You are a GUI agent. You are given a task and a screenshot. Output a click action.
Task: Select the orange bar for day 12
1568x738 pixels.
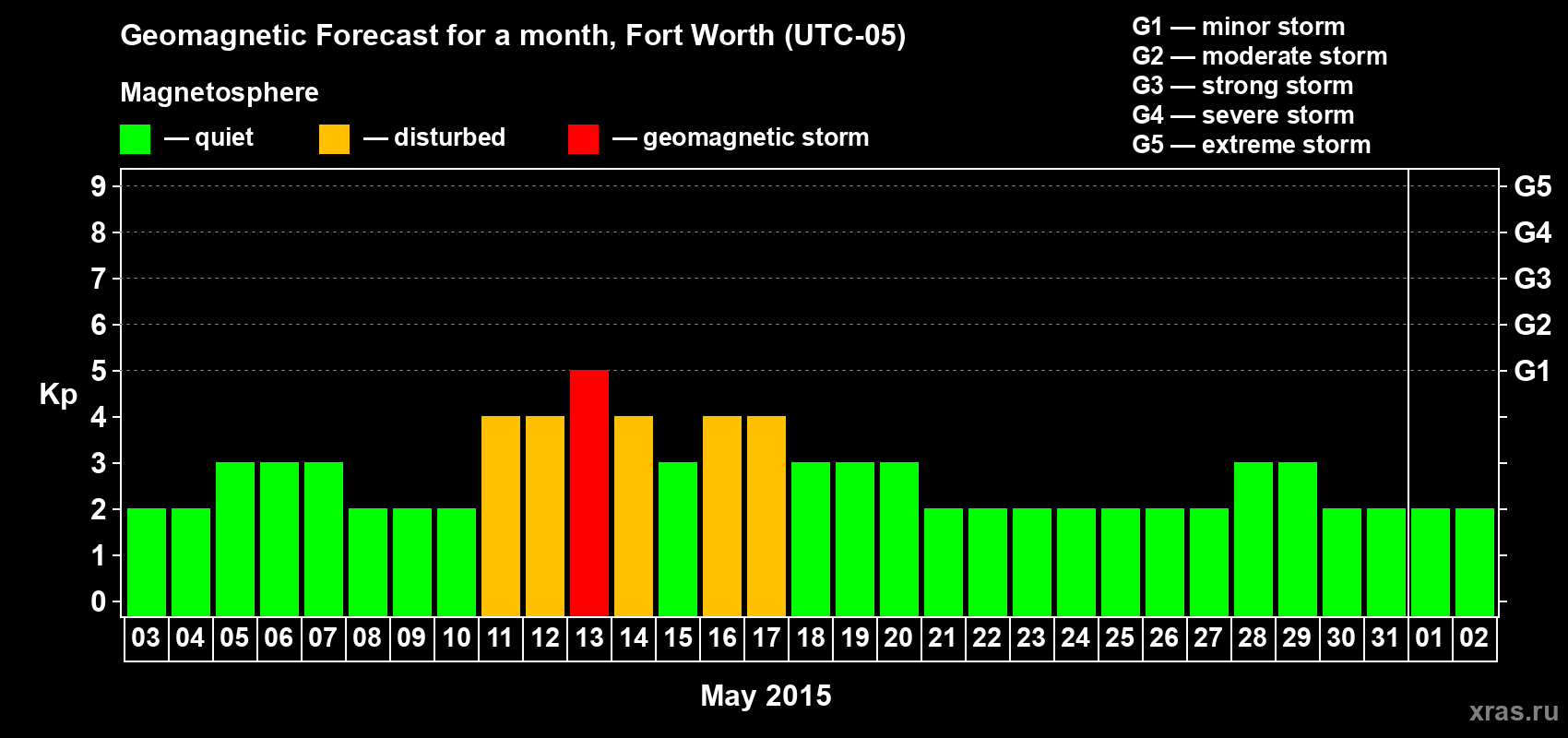[x=545, y=516]
